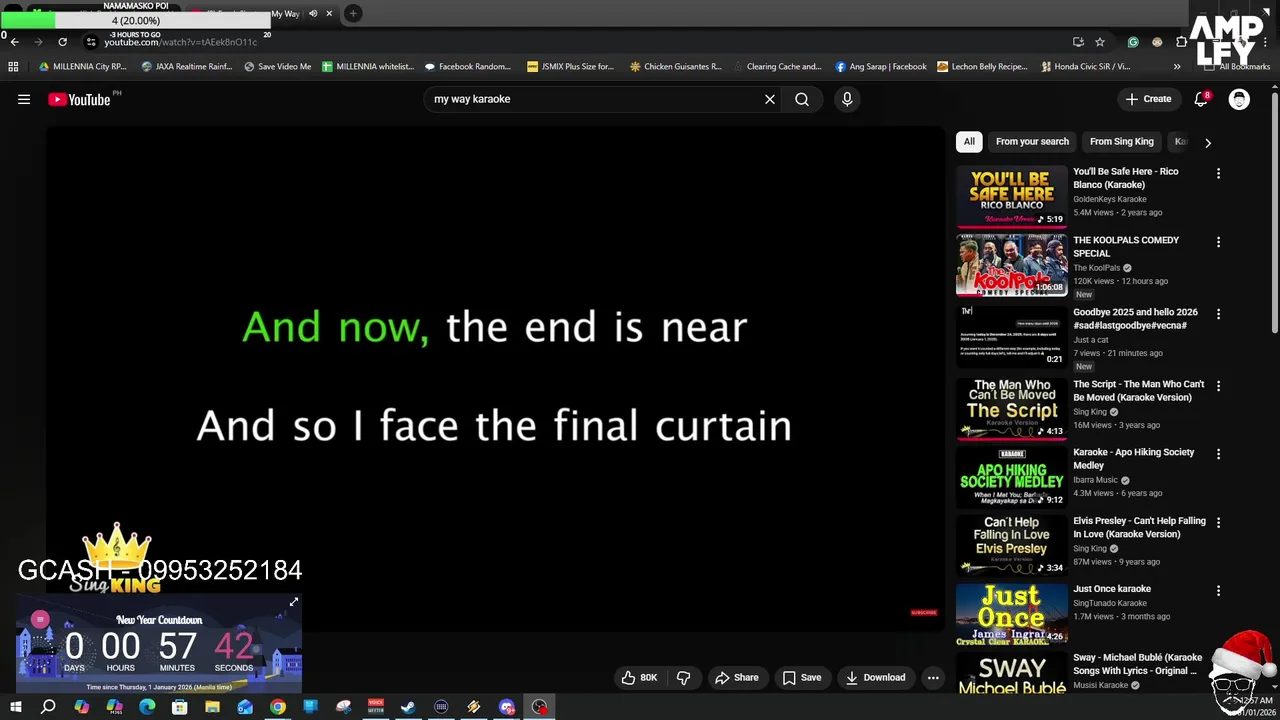Open Microsoft Store from the taskbar
This screenshot has width=1280, height=720.
click(179, 707)
